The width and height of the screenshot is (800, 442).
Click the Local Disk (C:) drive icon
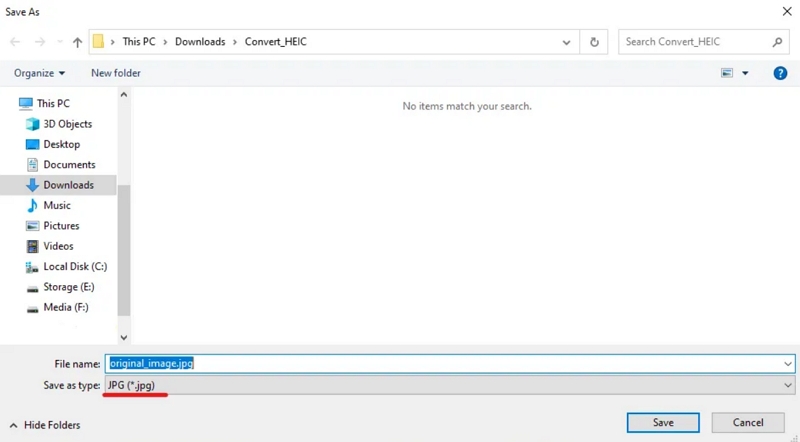[32, 267]
